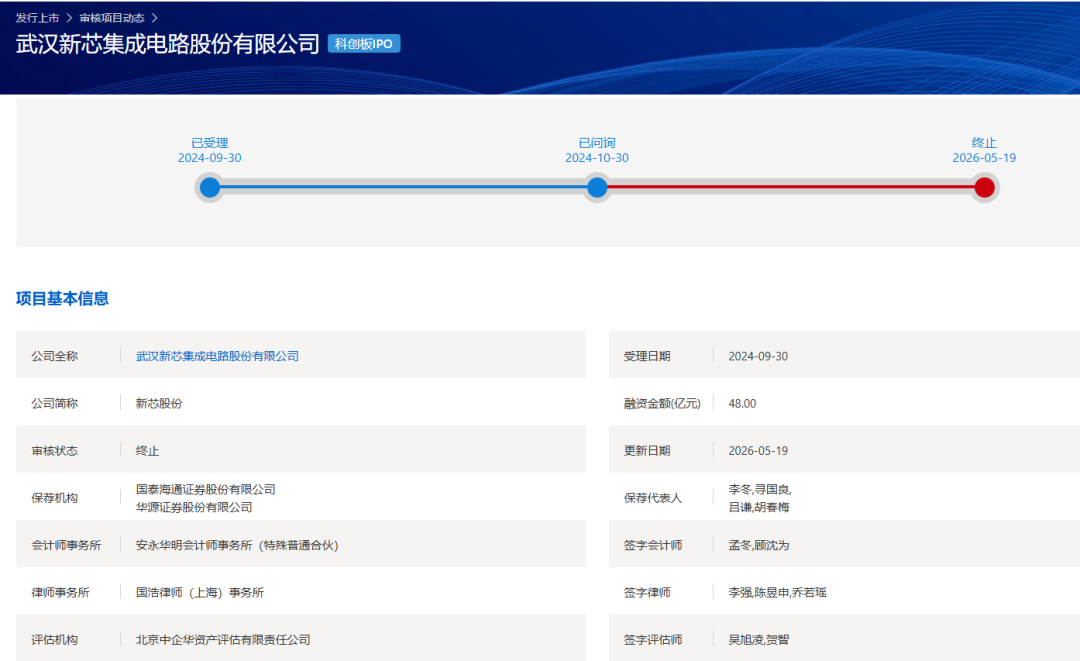This screenshot has width=1080, height=661.
Task: Click the 已受理 timeline node
Action: (210, 187)
